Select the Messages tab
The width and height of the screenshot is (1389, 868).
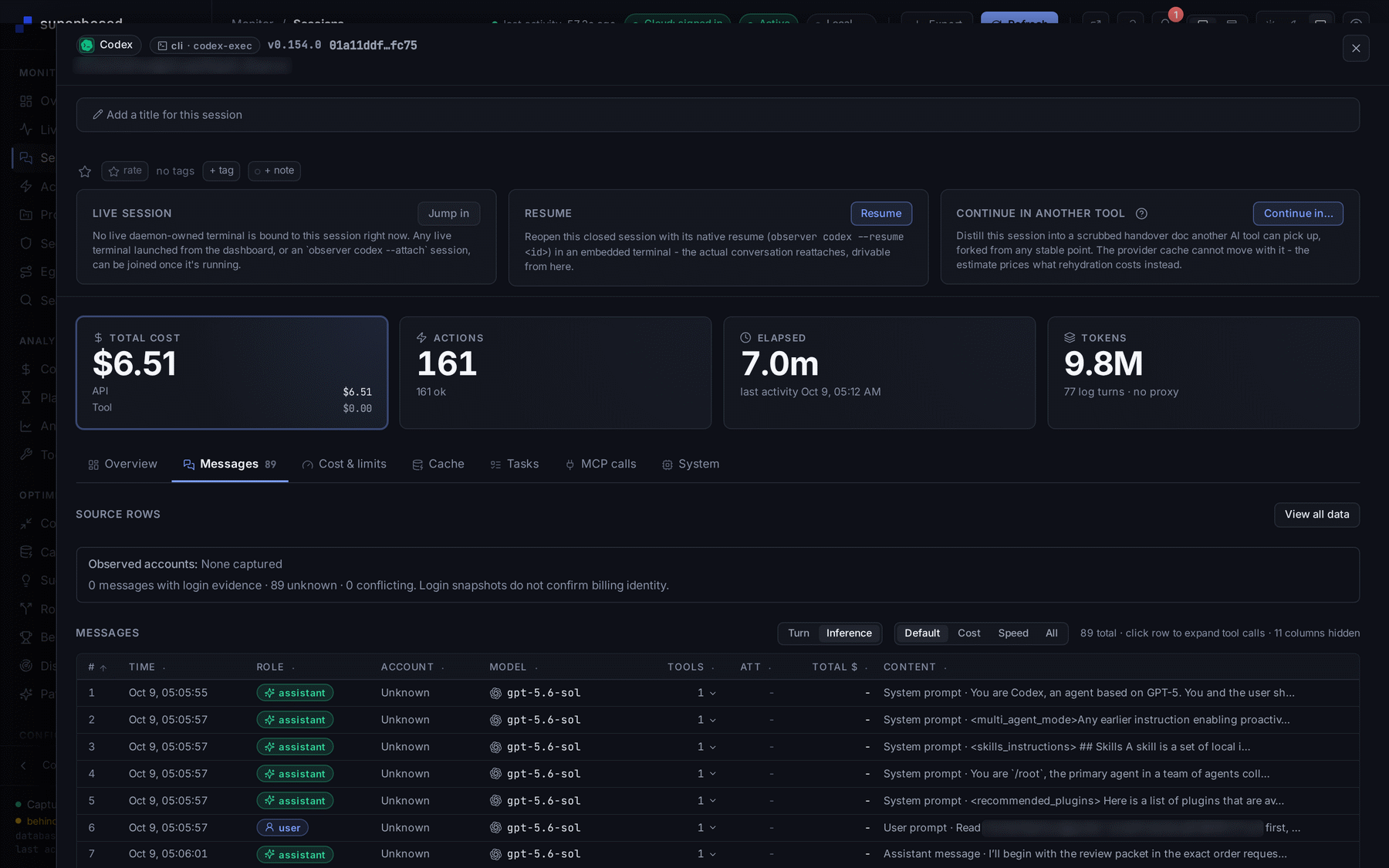(229, 464)
